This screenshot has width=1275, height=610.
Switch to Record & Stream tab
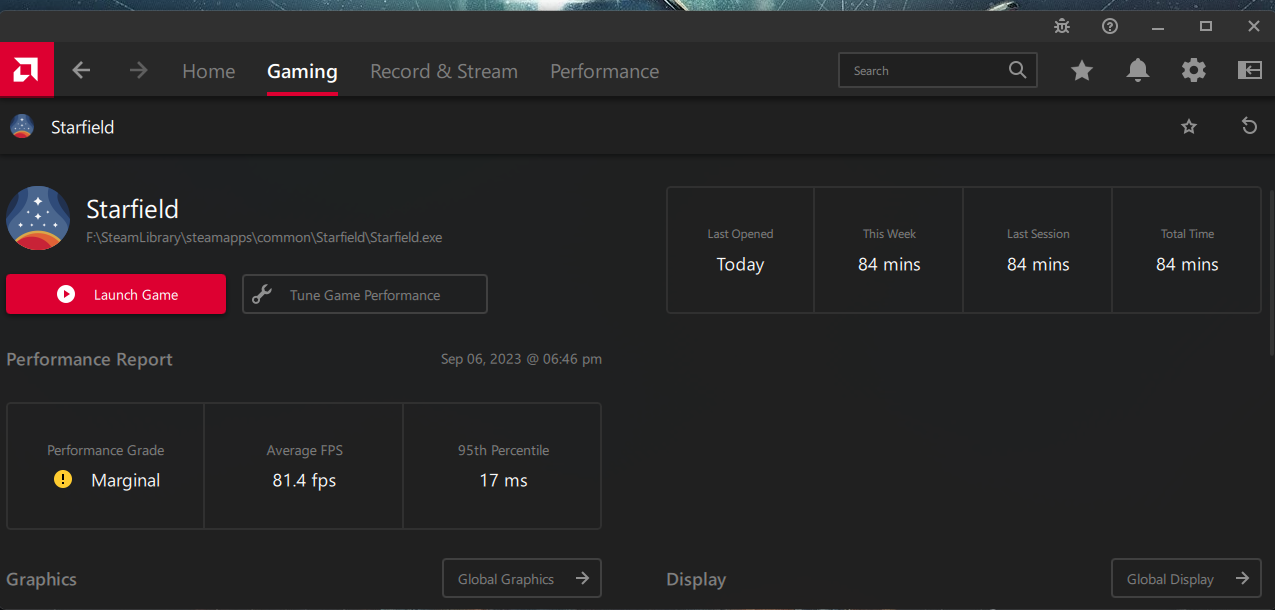[x=444, y=71]
